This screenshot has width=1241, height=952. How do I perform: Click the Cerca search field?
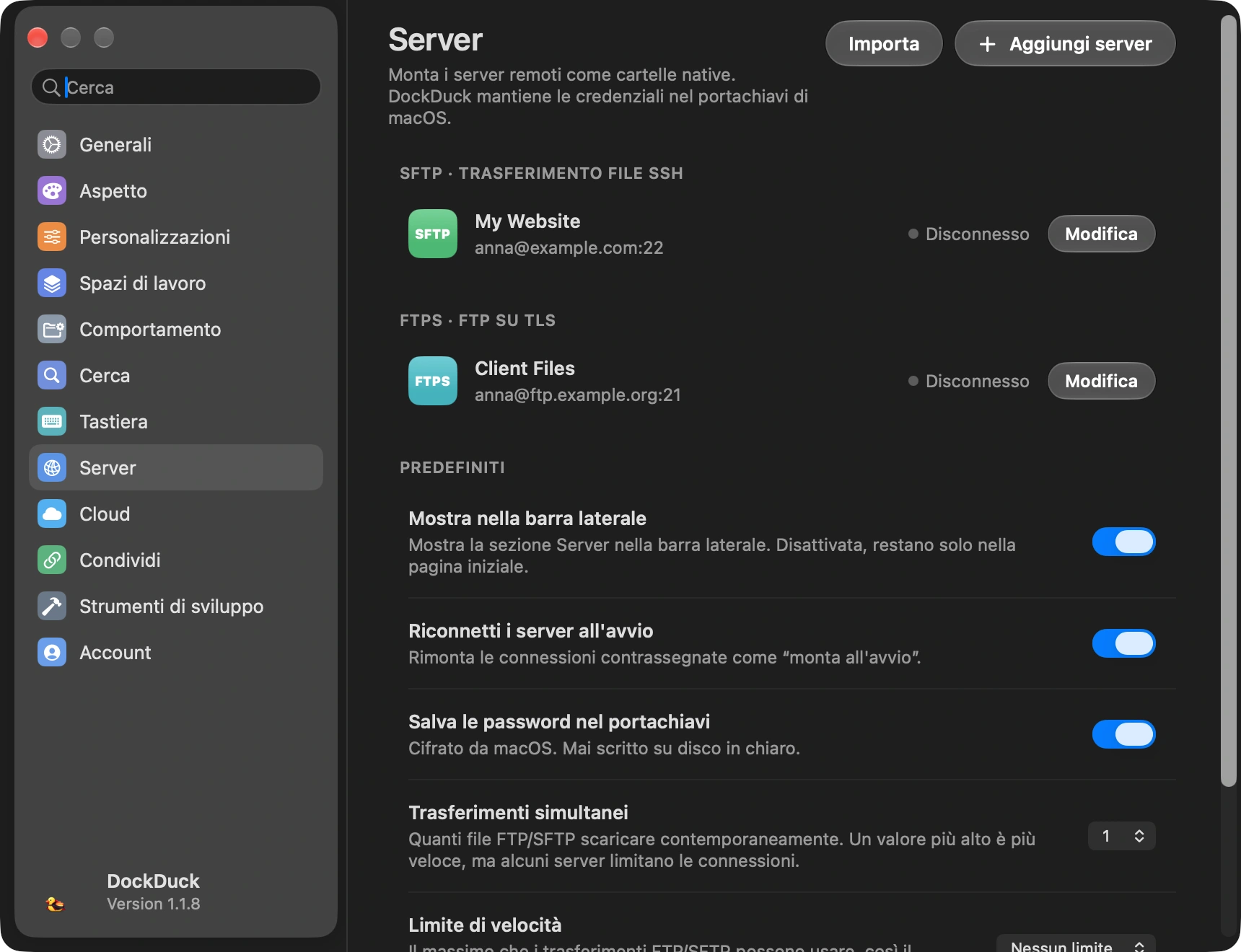point(176,87)
